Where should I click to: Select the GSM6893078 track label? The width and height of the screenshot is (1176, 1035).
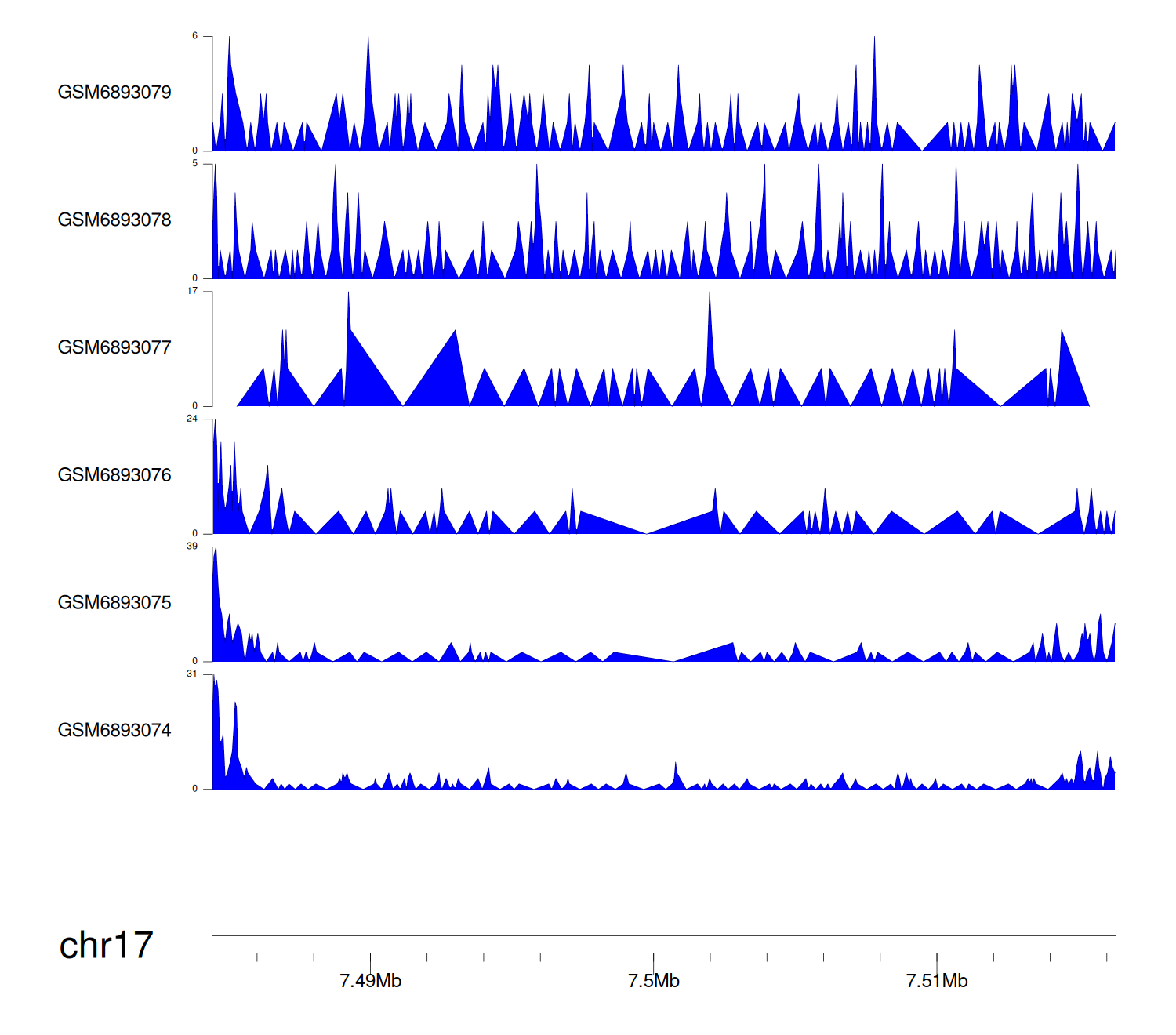(114, 220)
